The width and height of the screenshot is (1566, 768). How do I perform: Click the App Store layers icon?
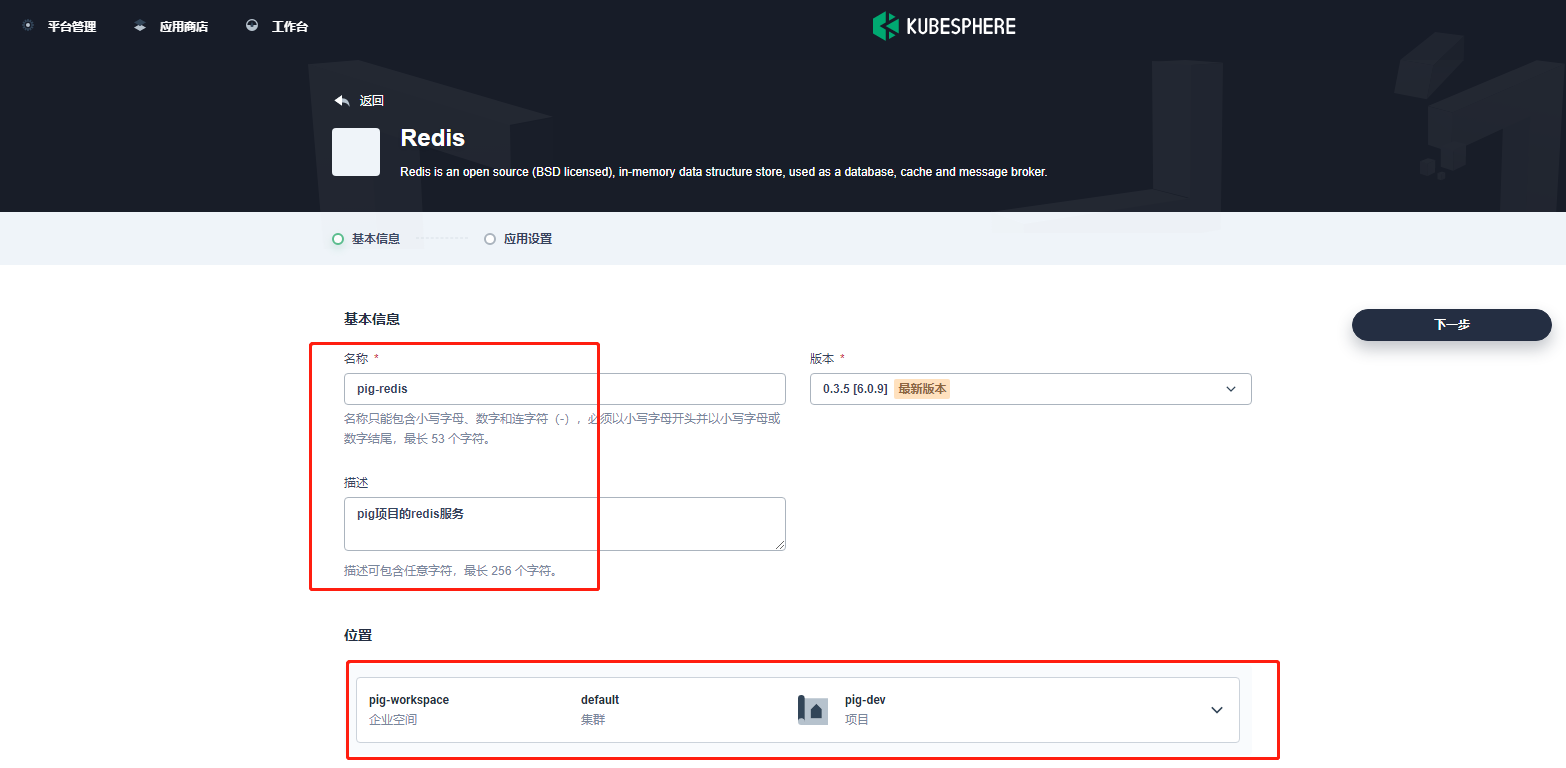[x=140, y=26]
